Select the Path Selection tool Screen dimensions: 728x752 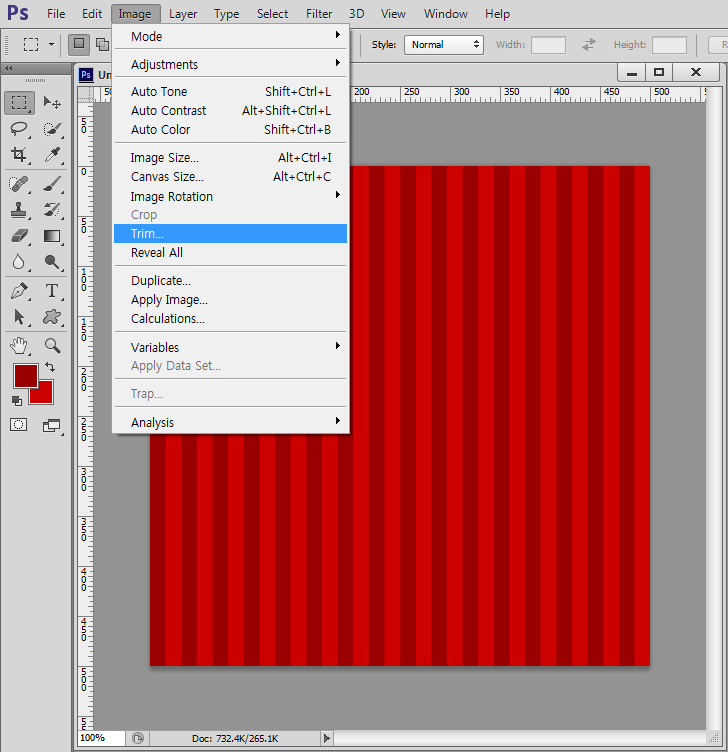pyautogui.click(x=19, y=317)
